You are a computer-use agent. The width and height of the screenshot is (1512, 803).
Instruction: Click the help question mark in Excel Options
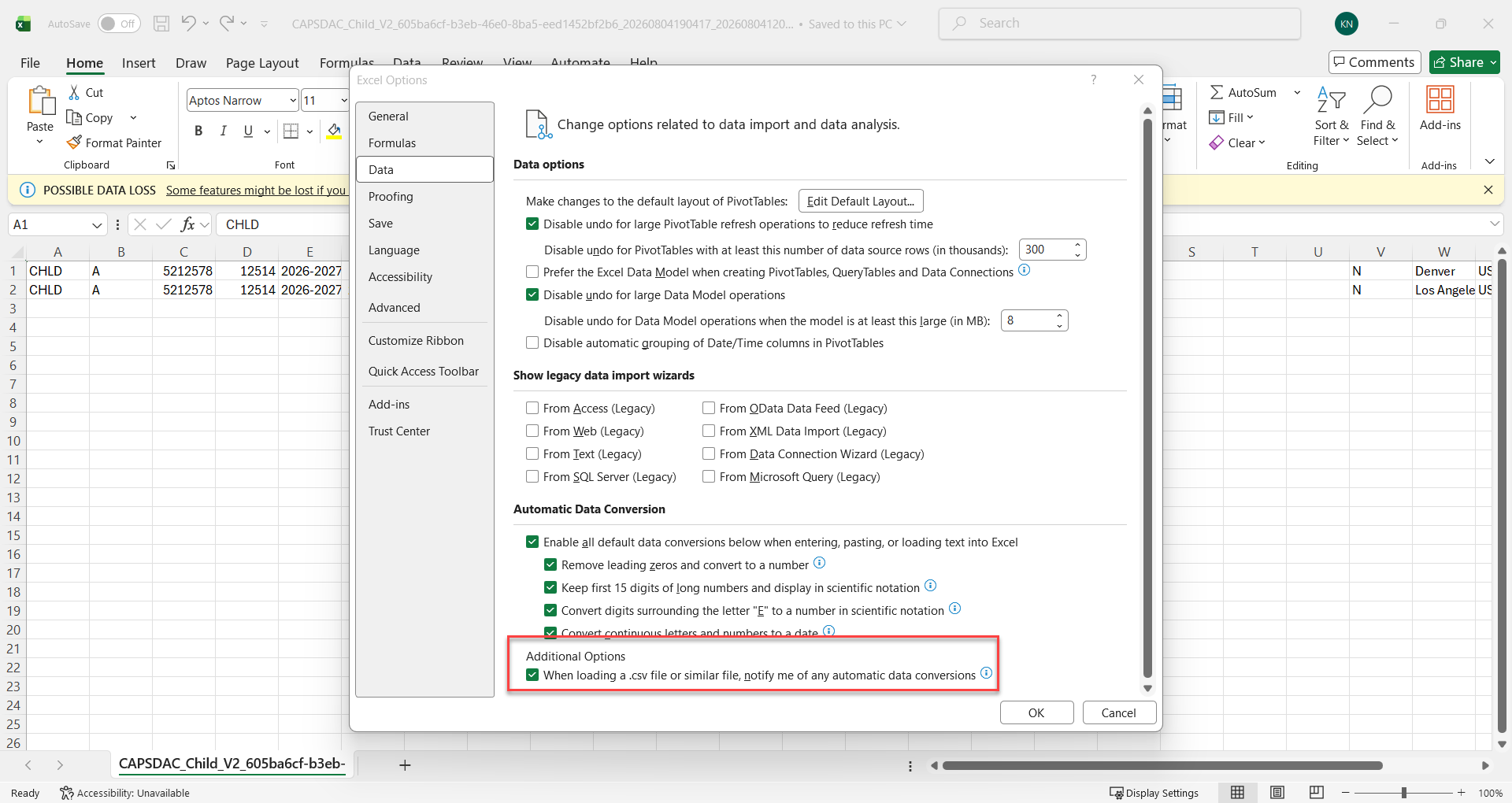1093,80
